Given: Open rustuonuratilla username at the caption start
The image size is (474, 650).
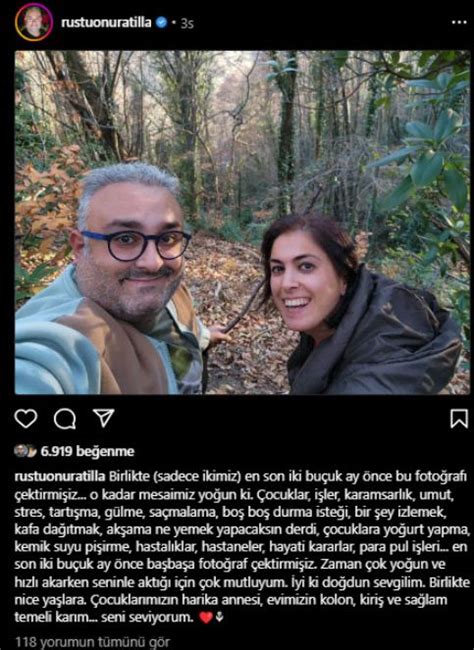Looking at the screenshot, I should (60, 476).
